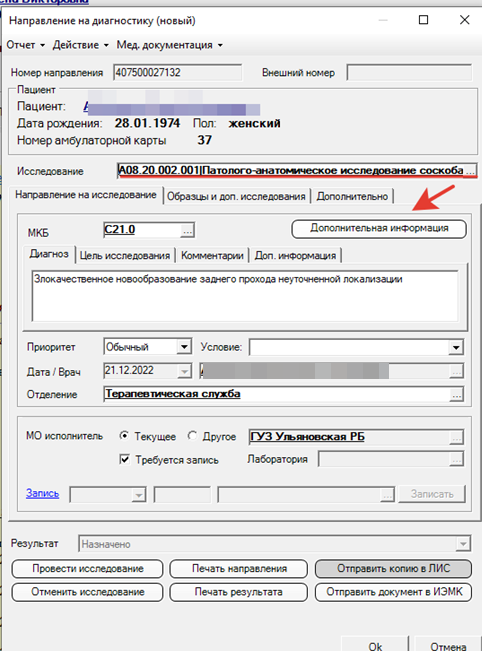Click the Запись link

pyautogui.click(x=42, y=493)
